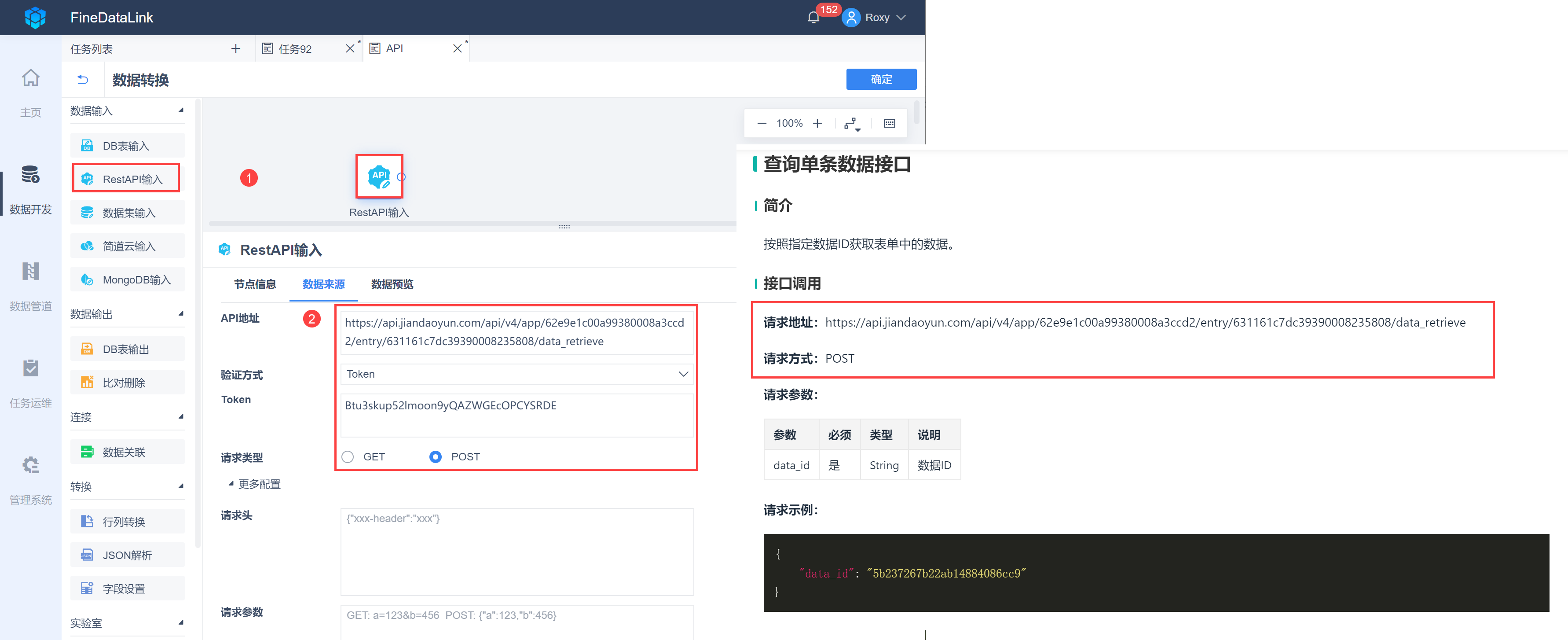Collapse the 数据输入 section
The image size is (1568, 640).
pyautogui.click(x=181, y=110)
